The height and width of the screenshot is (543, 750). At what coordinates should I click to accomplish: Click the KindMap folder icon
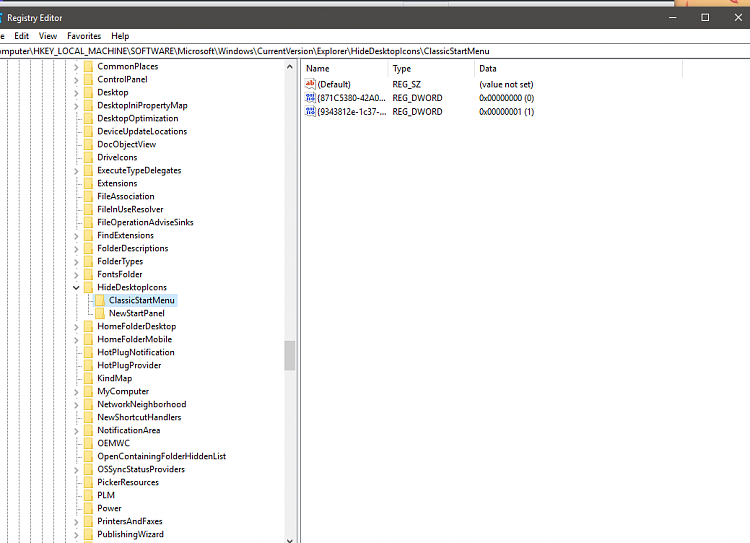point(88,378)
